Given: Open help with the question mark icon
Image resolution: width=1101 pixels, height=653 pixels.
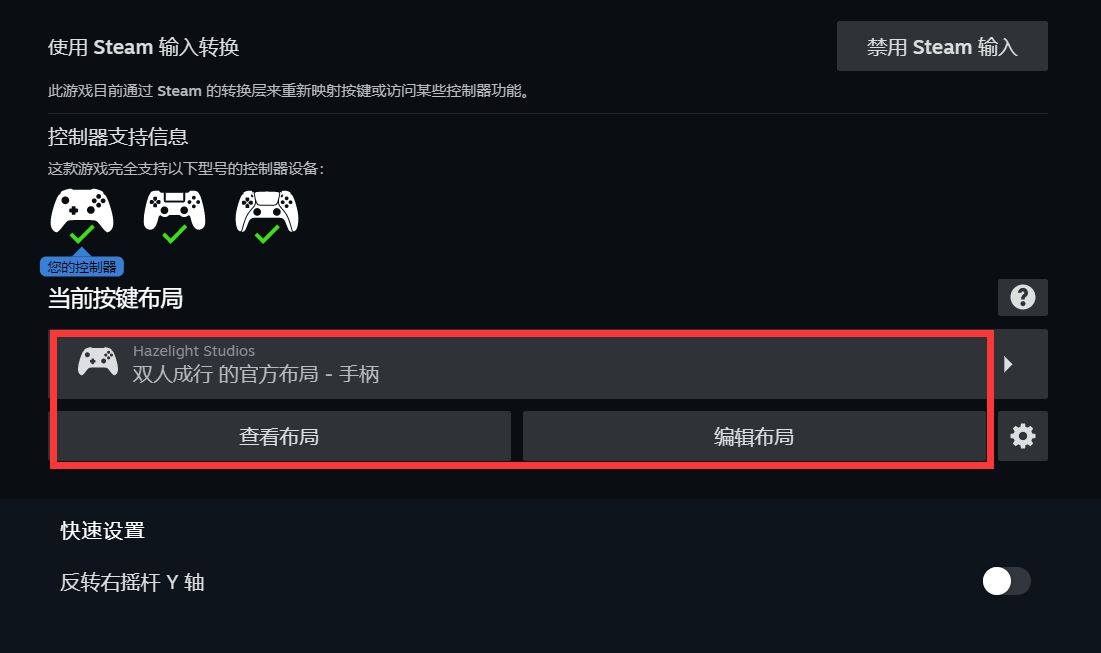Looking at the screenshot, I should tap(1022, 298).
